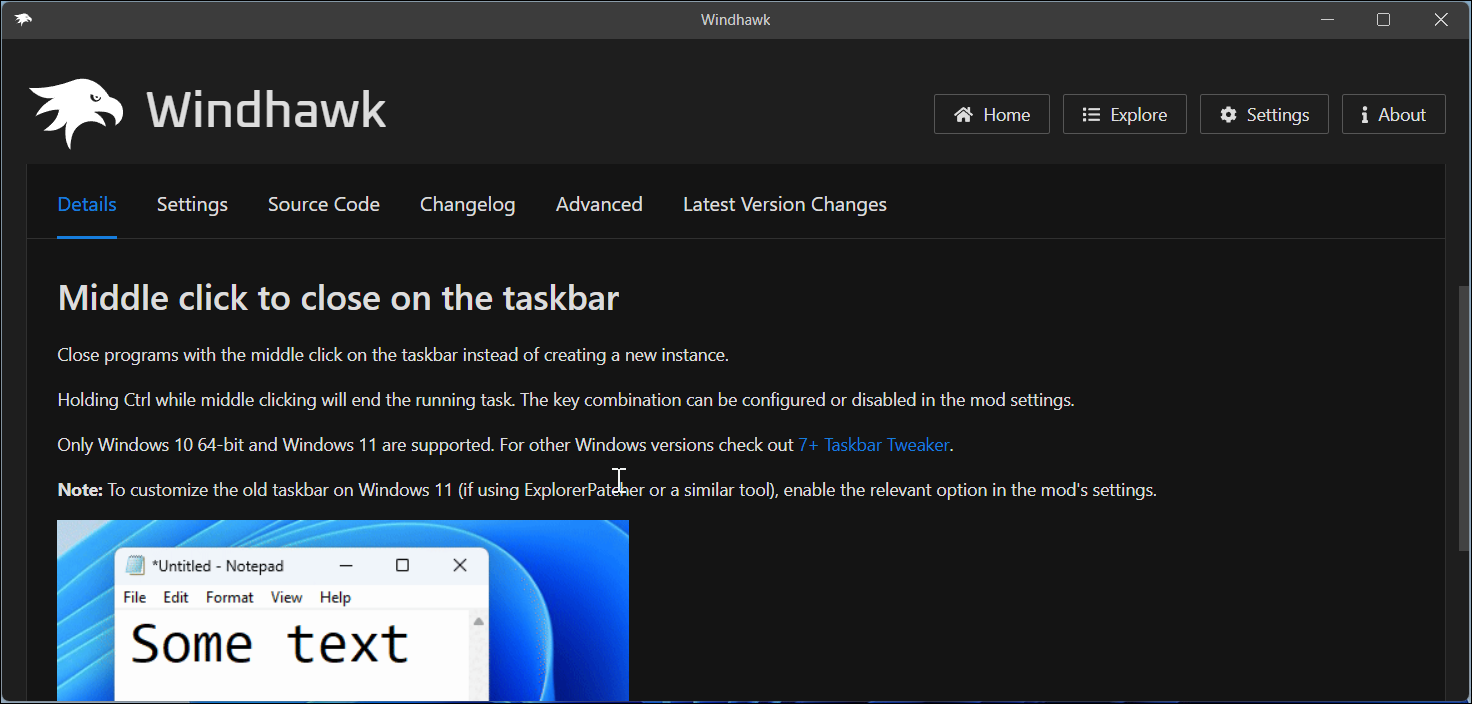Viewport: 1472px width, 704px height.
Task: Select the Details tab
Action: pos(87,204)
